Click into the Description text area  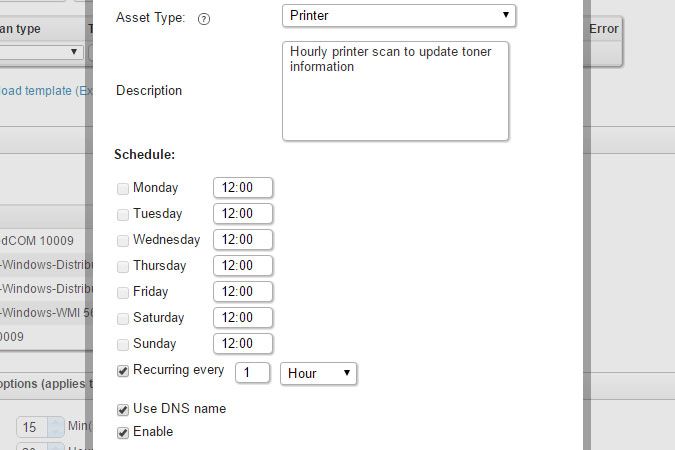395,91
